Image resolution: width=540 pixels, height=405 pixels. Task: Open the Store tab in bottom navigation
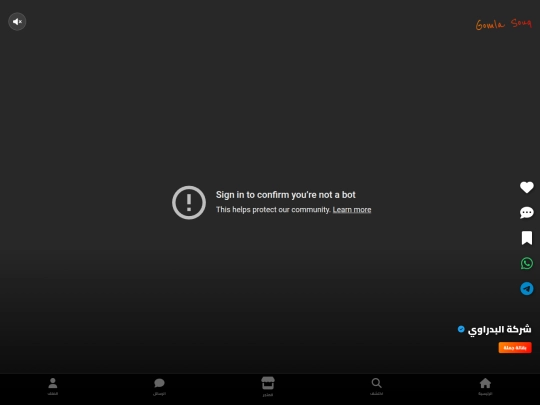click(x=268, y=386)
